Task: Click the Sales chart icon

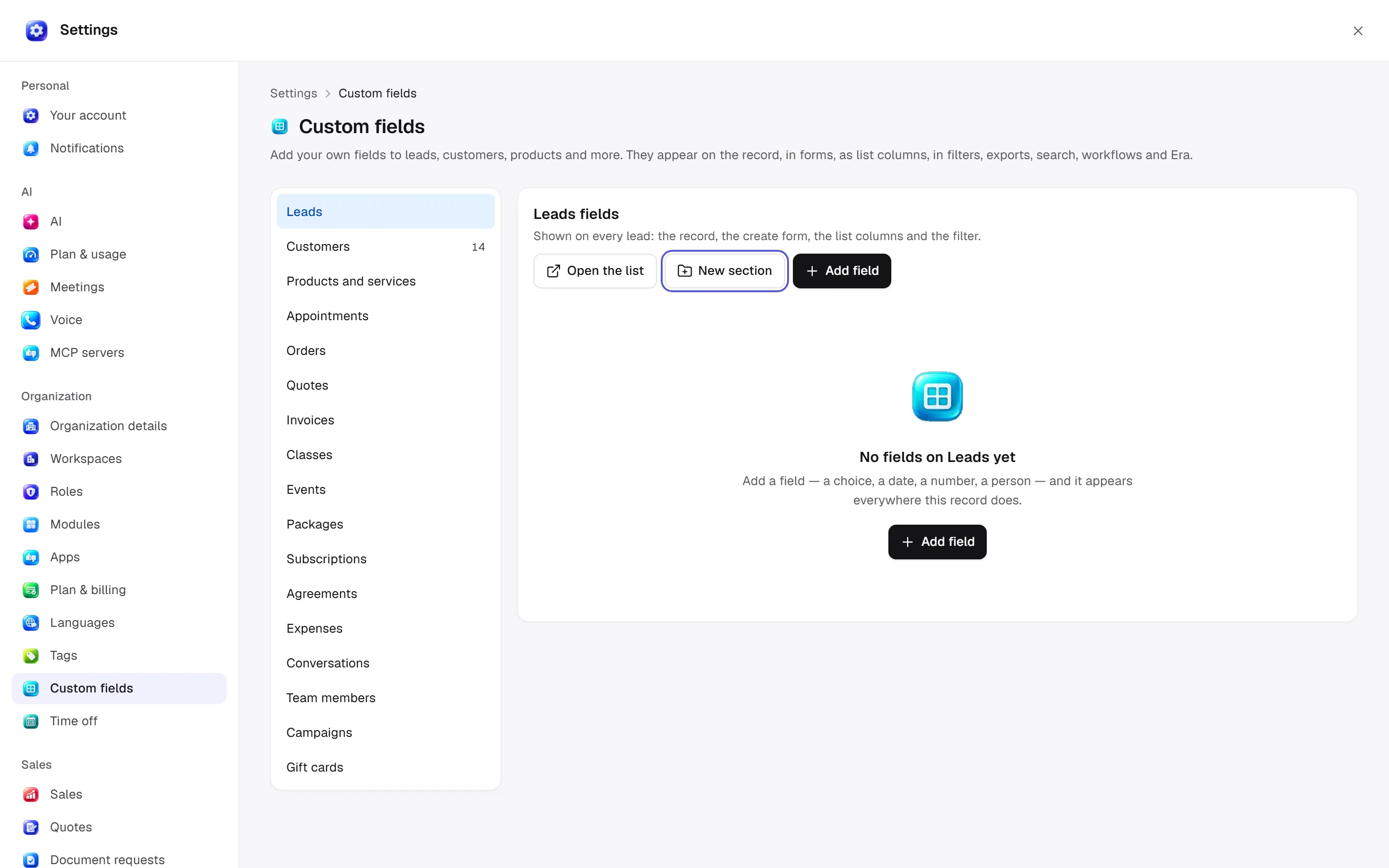Action: point(31,795)
